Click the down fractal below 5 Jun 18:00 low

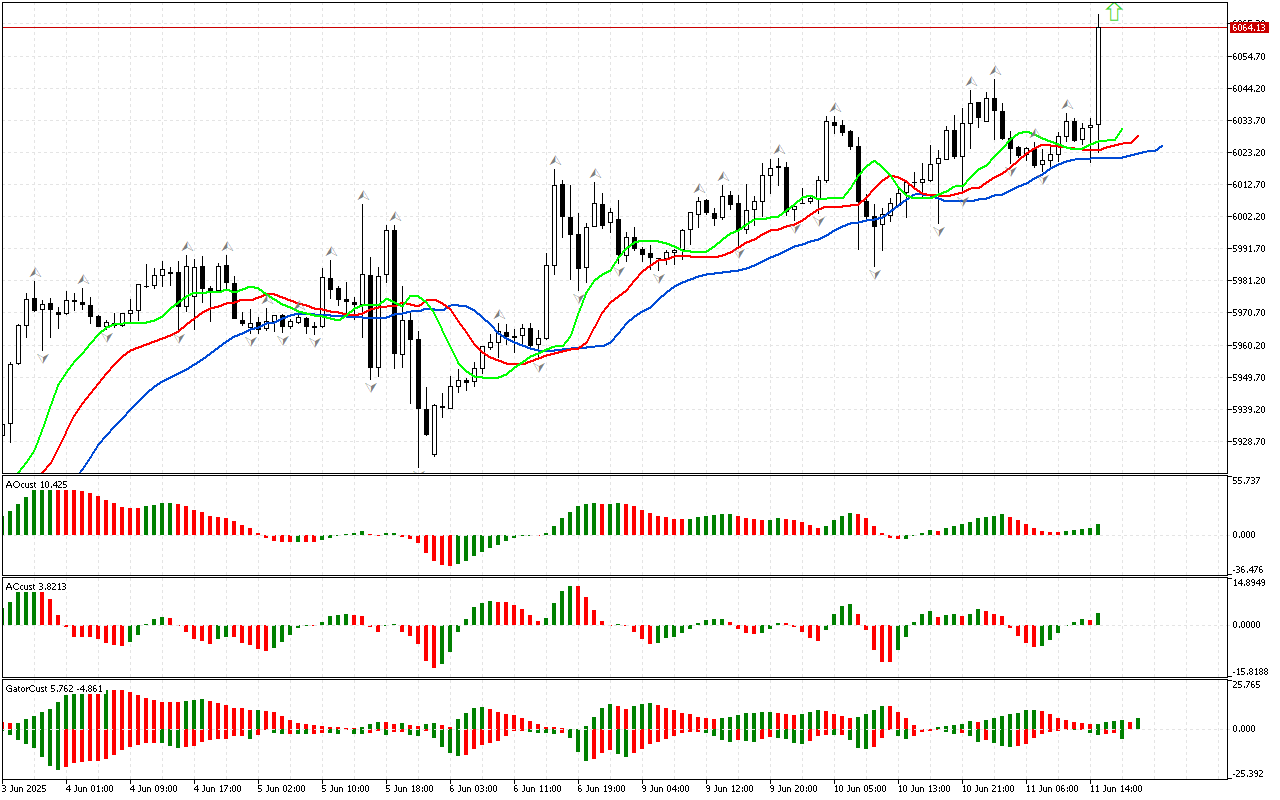point(419,476)
